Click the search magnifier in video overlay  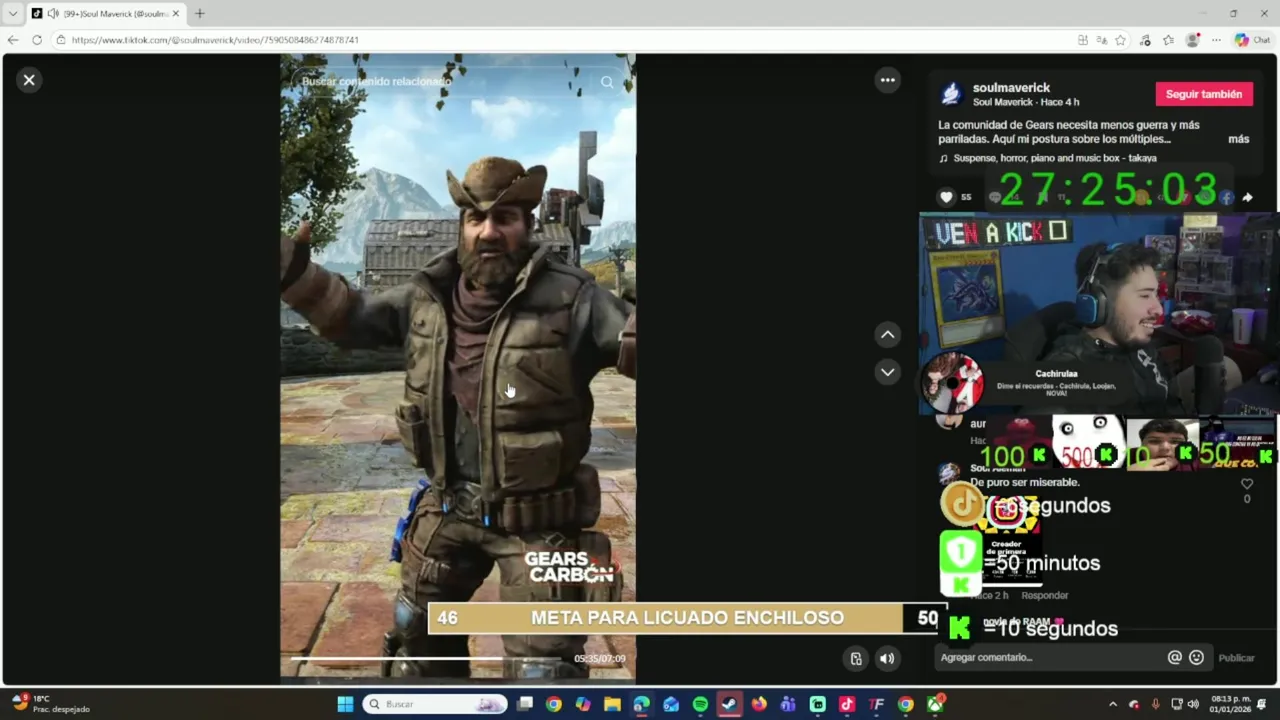(607, 82)
